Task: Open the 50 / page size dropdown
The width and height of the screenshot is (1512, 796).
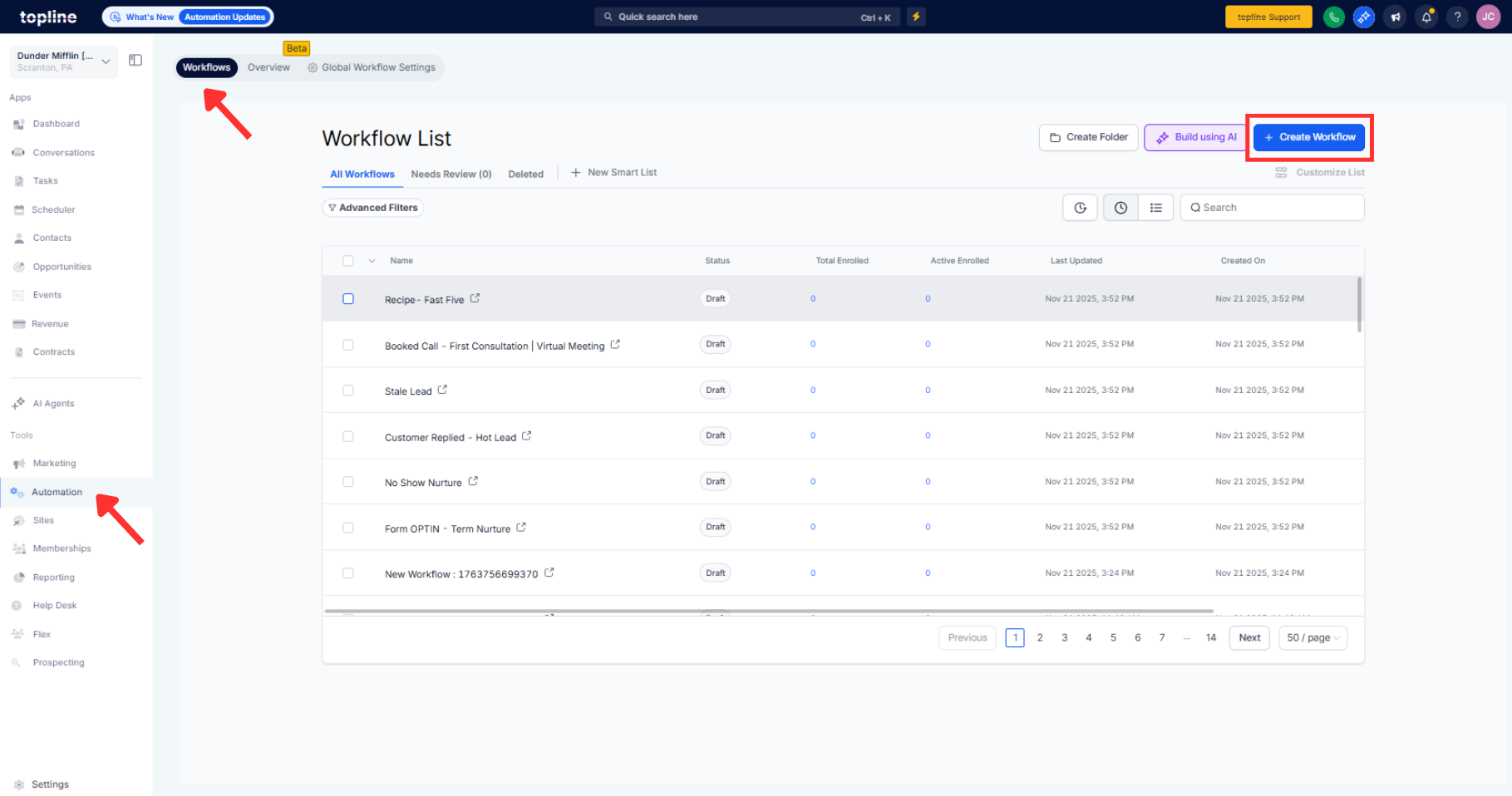Action: [1313, 638]
